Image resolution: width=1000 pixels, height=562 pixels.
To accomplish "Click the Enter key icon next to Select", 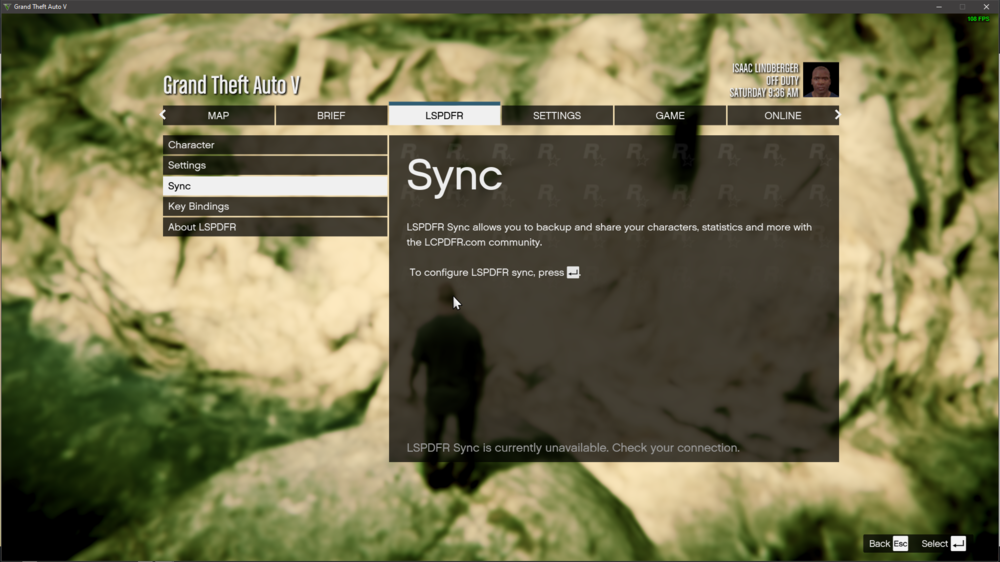I will click(958, 544).
